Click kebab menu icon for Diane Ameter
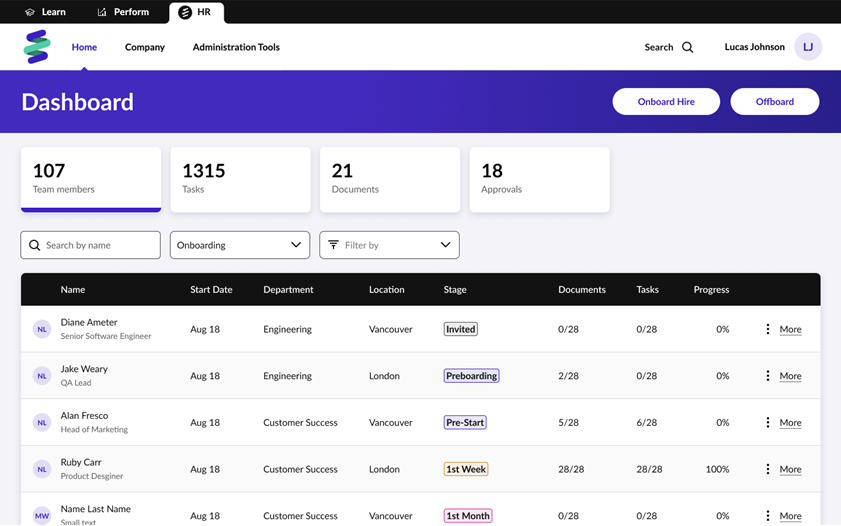The height and width of the screenshot is (526, 841). 767,329
